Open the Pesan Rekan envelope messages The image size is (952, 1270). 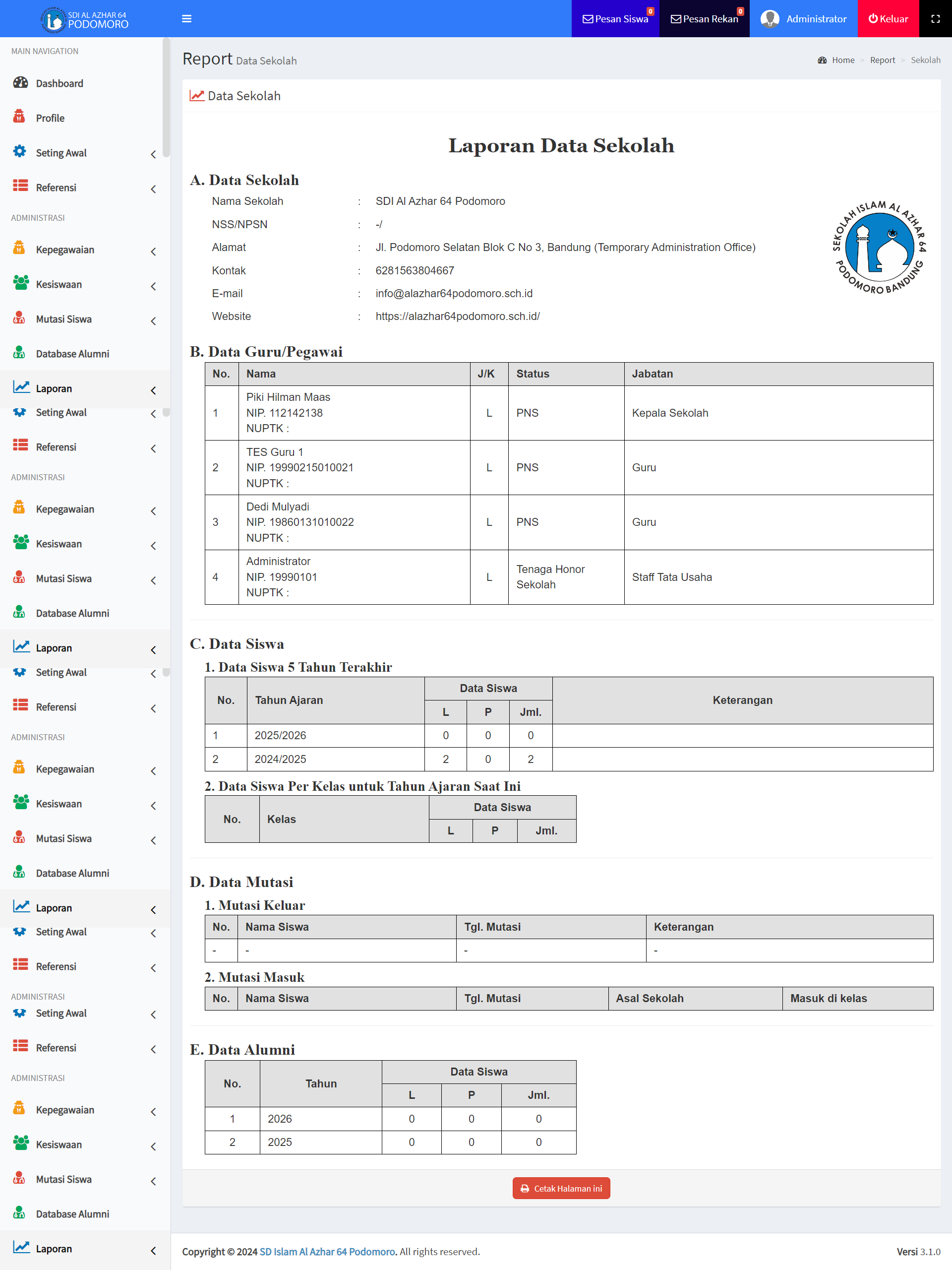(704, 19)
